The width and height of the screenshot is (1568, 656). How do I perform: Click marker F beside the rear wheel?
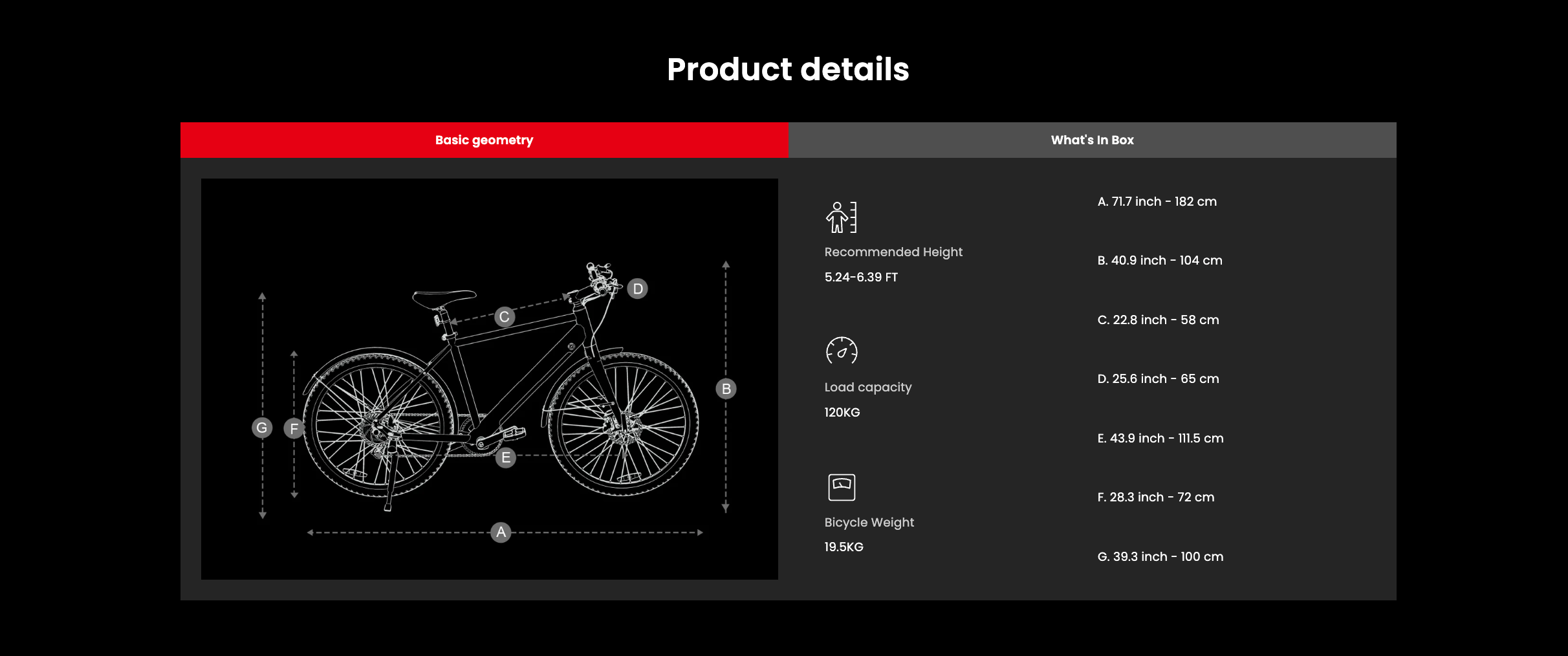[x=294, y=428]
